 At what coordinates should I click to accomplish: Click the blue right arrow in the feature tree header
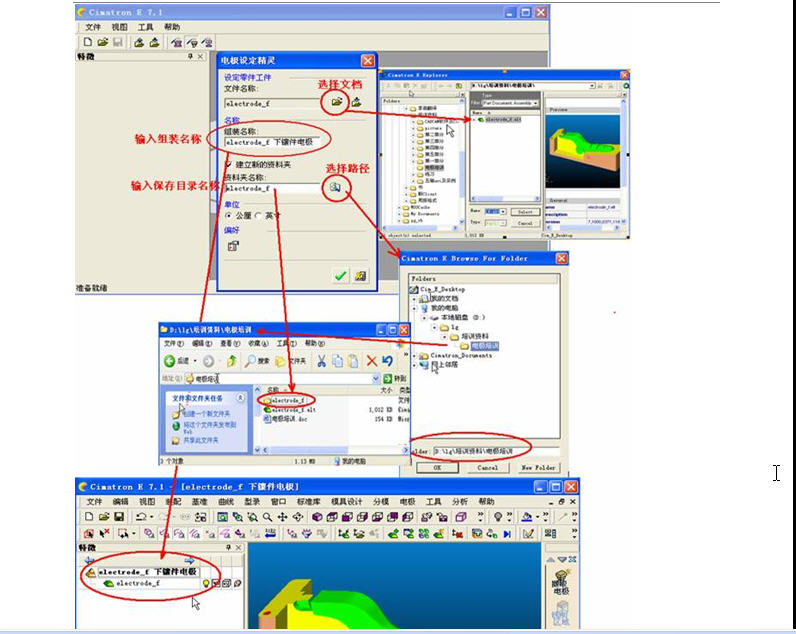click(189, 560)
